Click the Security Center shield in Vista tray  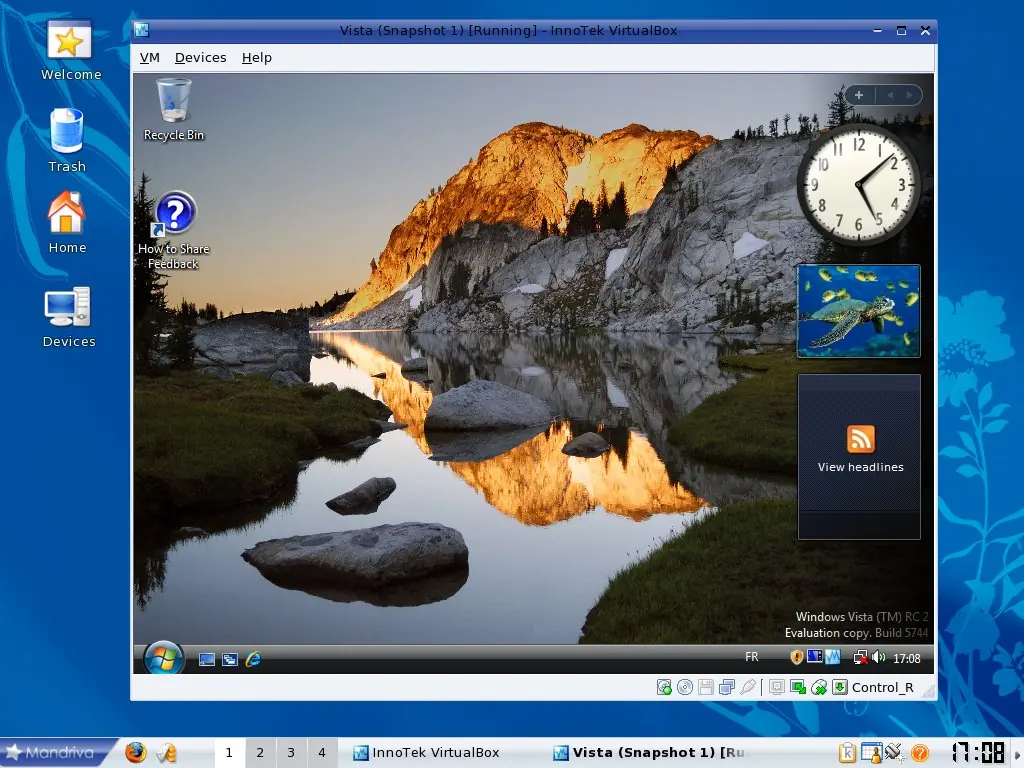pos(797,657)
